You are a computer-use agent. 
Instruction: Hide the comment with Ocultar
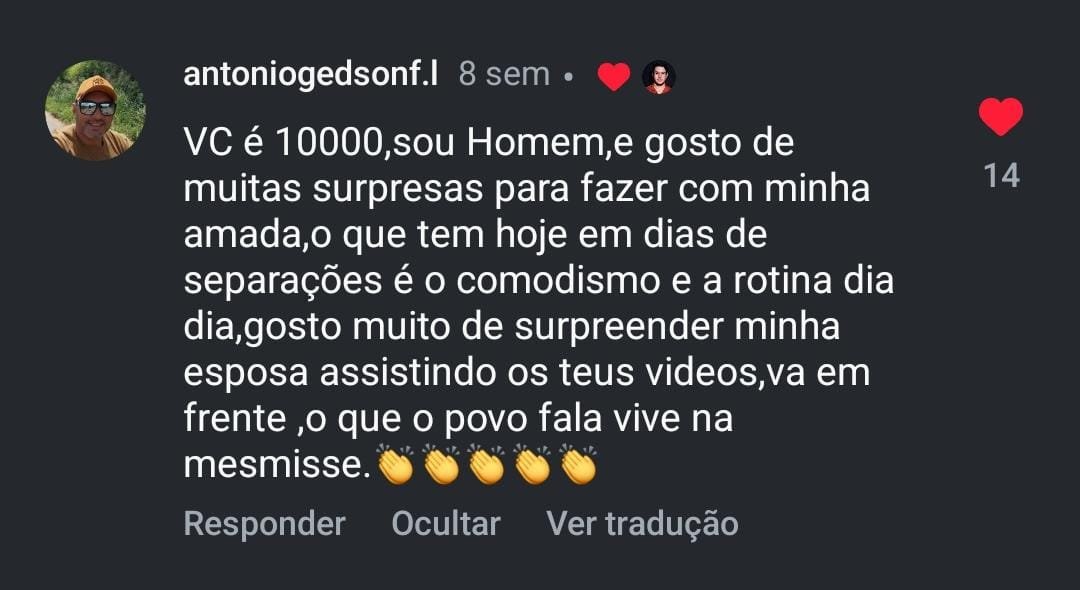(446, 523)
